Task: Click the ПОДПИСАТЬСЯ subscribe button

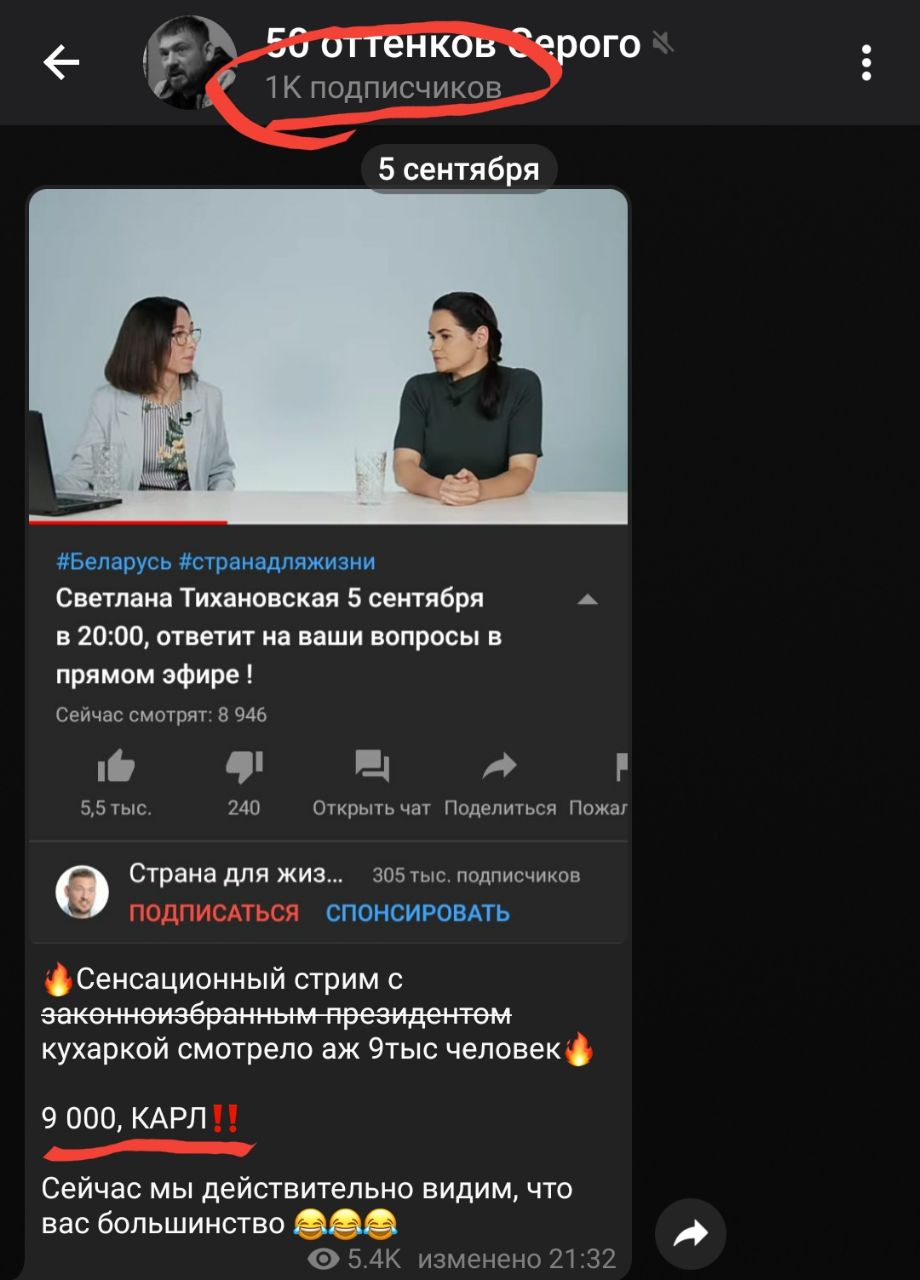Action: [x=214, y=912]
